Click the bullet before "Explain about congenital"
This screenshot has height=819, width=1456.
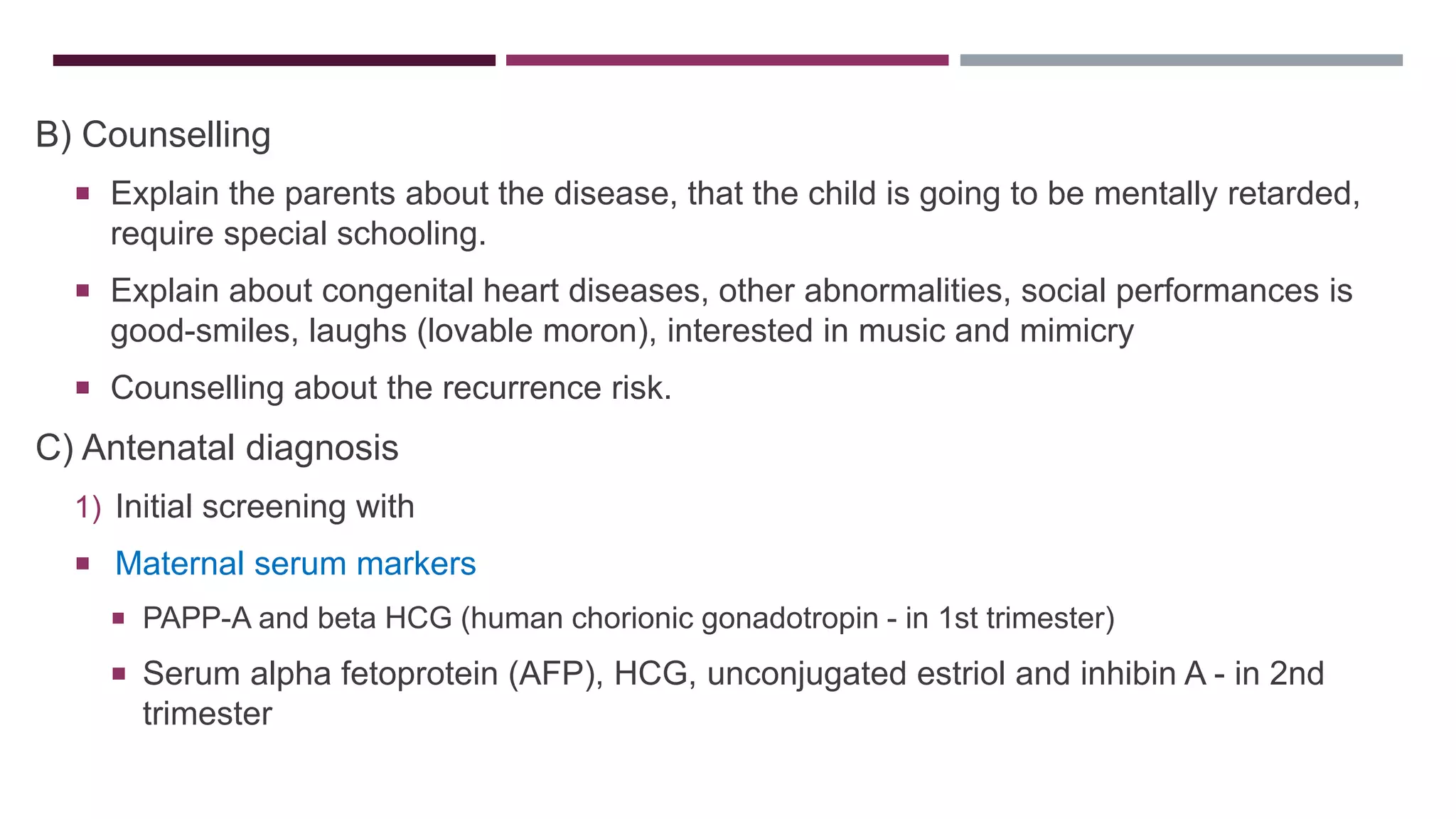[83, 290]
